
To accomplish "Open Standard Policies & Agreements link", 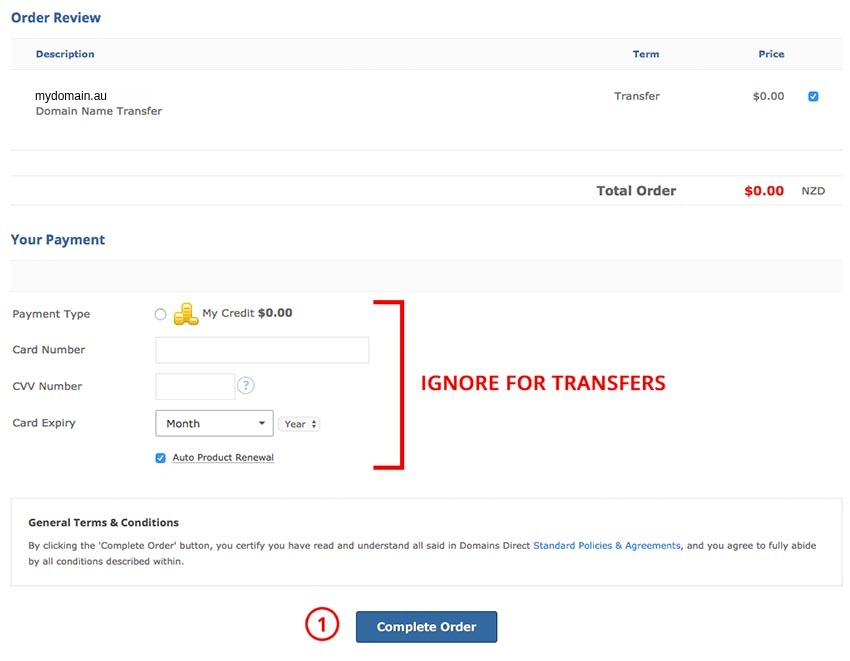I will tap(606, 546).
